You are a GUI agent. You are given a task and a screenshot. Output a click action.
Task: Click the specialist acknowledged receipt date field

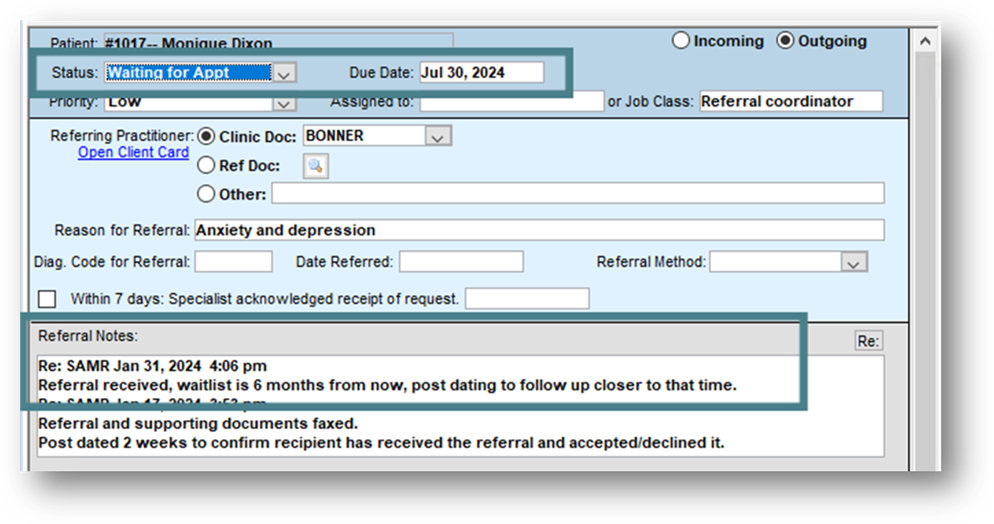[527, 298]
